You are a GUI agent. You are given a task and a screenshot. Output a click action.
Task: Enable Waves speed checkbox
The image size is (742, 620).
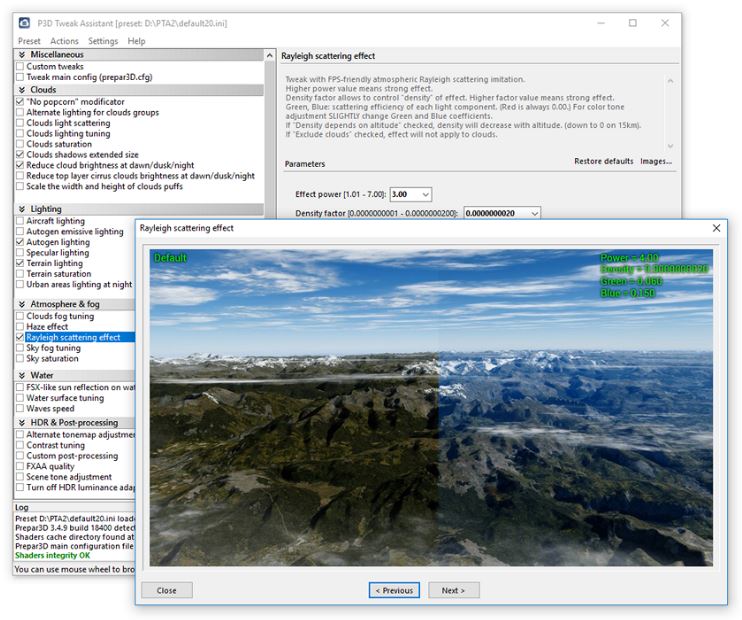coord(20,408)
